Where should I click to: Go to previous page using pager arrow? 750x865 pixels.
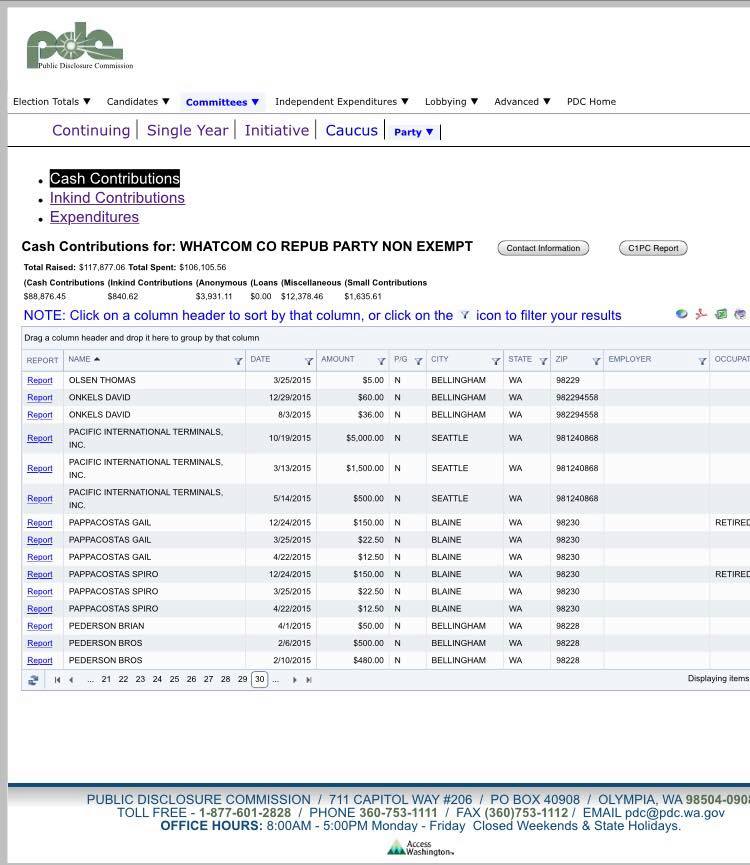71,680
